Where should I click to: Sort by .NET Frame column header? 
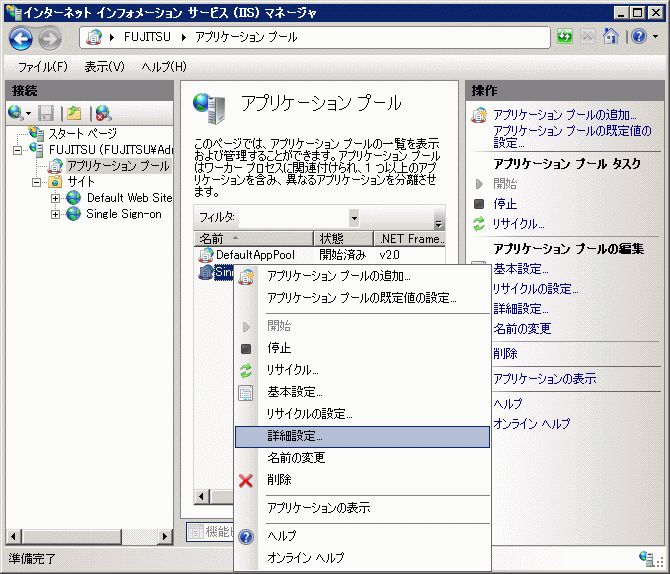click(409, 238)
